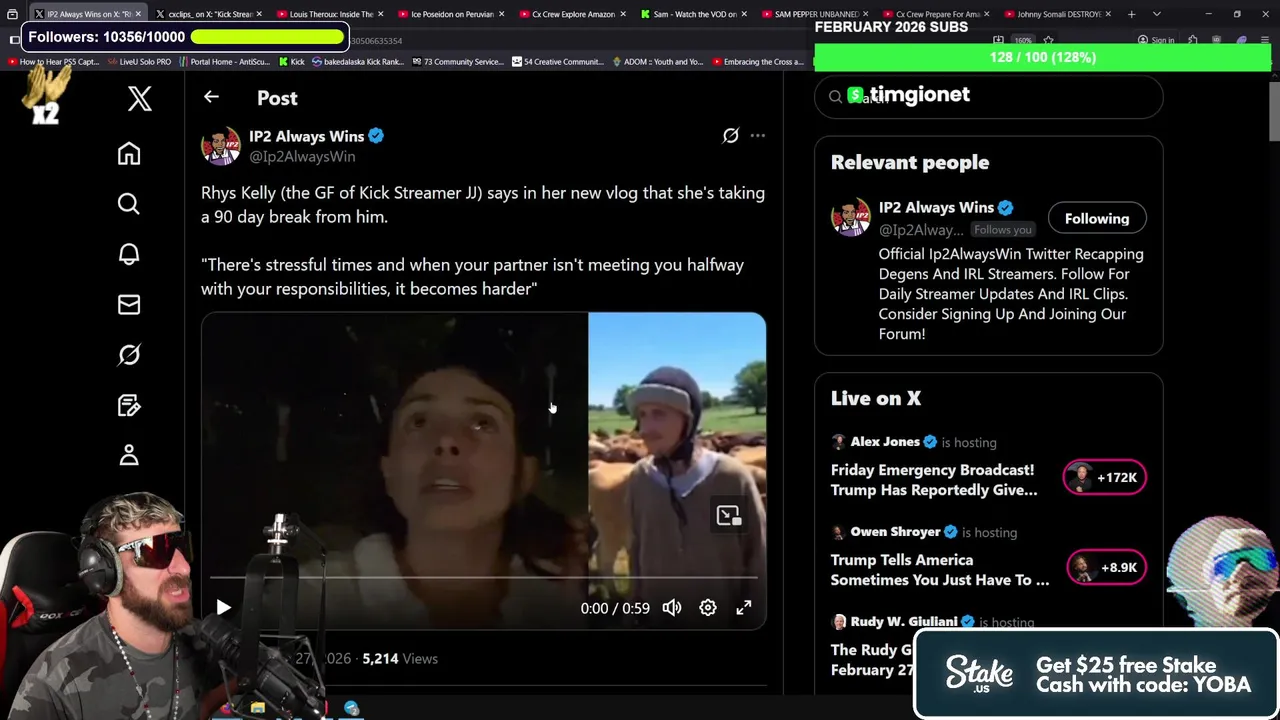The width and height of the screenshot is (1280, 720).
Task: Open the tab overview icon at top-left
Action: click(12, 14)
